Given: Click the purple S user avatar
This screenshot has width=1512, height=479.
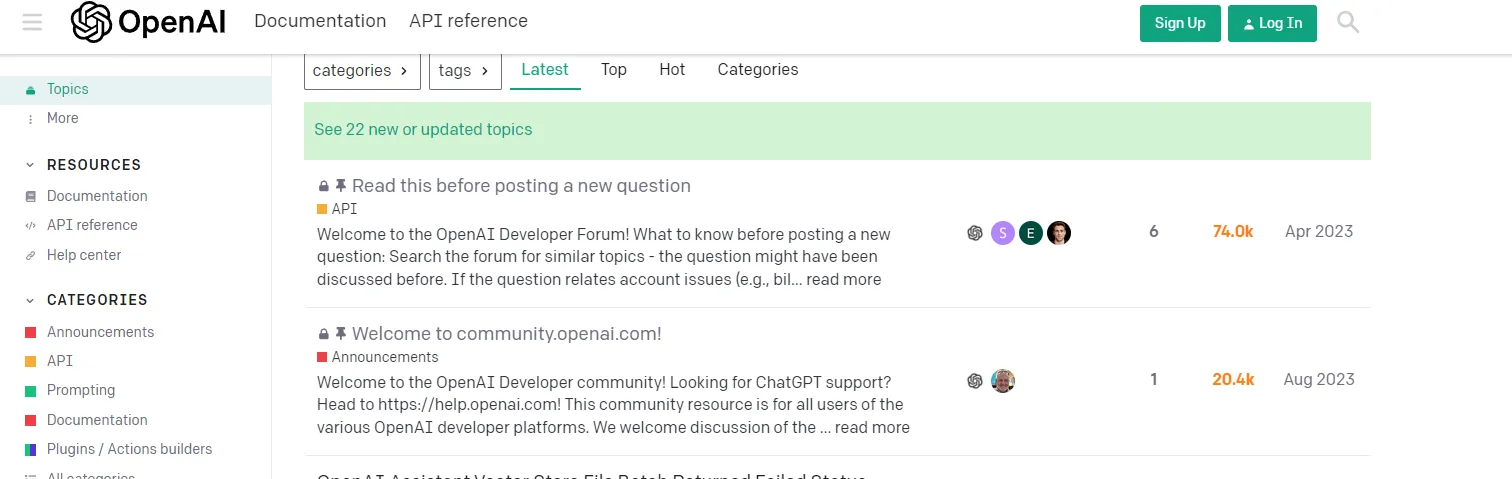Looking at the screenshot, I should 1003,233.
